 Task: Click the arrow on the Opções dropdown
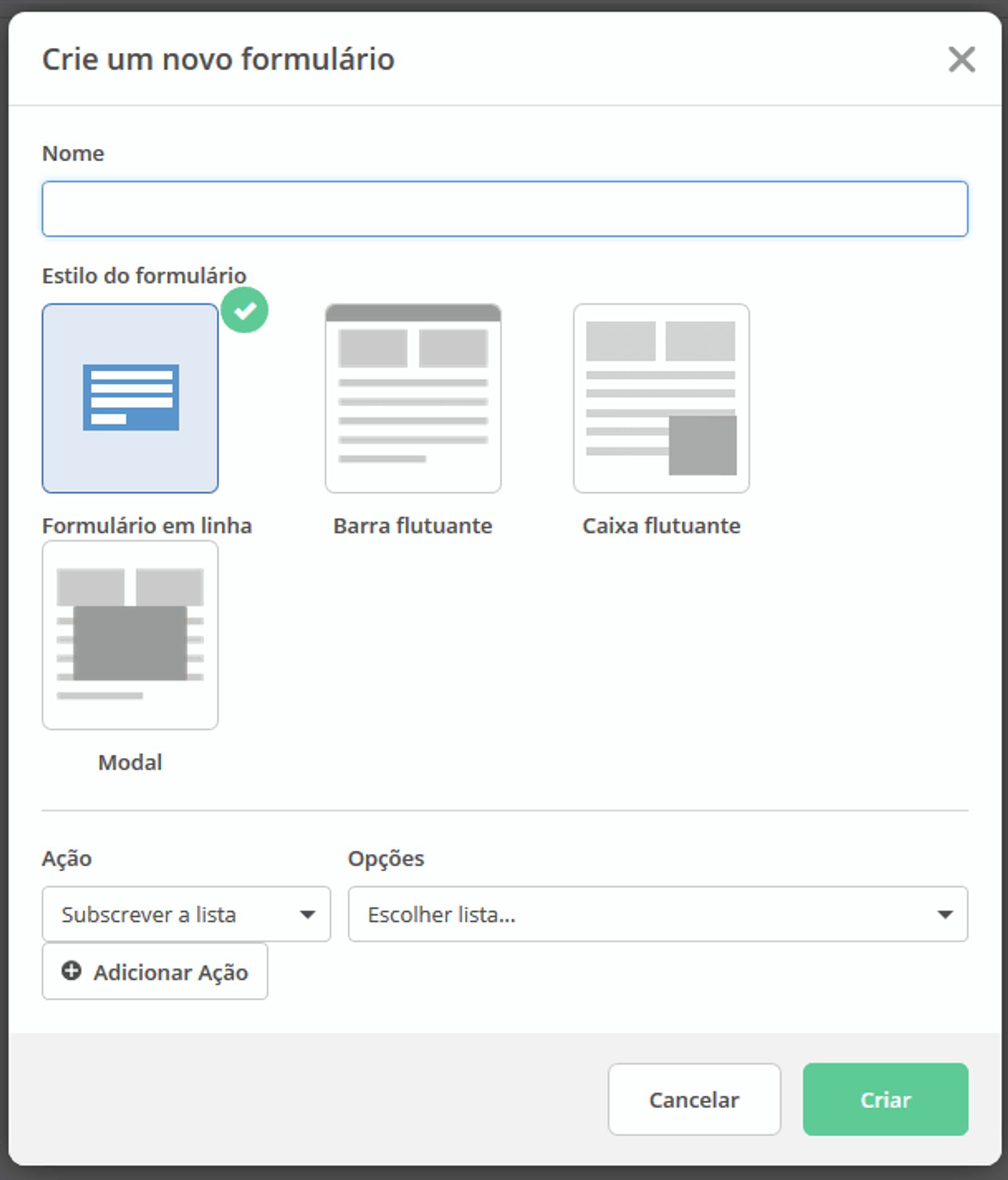944,915
